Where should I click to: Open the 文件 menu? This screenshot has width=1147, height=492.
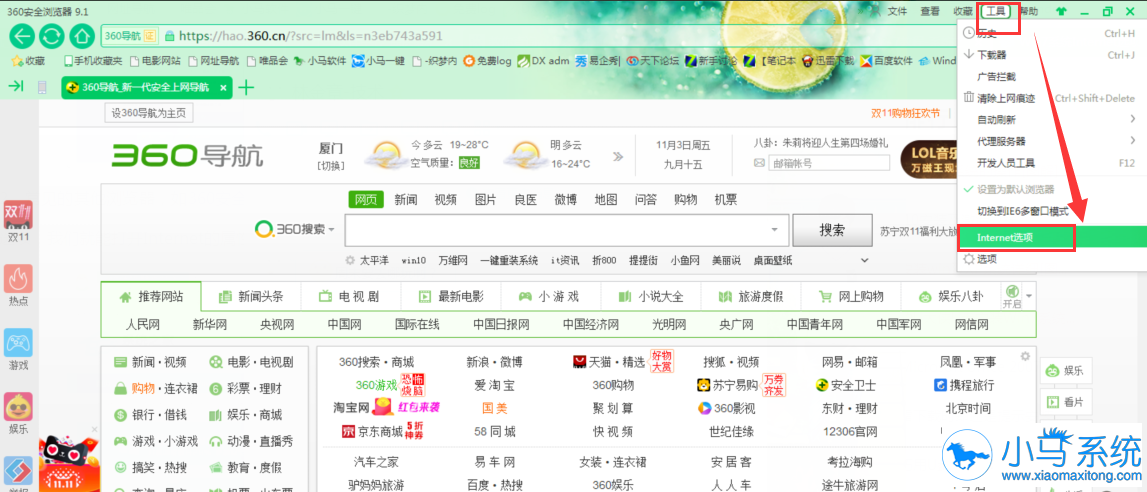898,11
